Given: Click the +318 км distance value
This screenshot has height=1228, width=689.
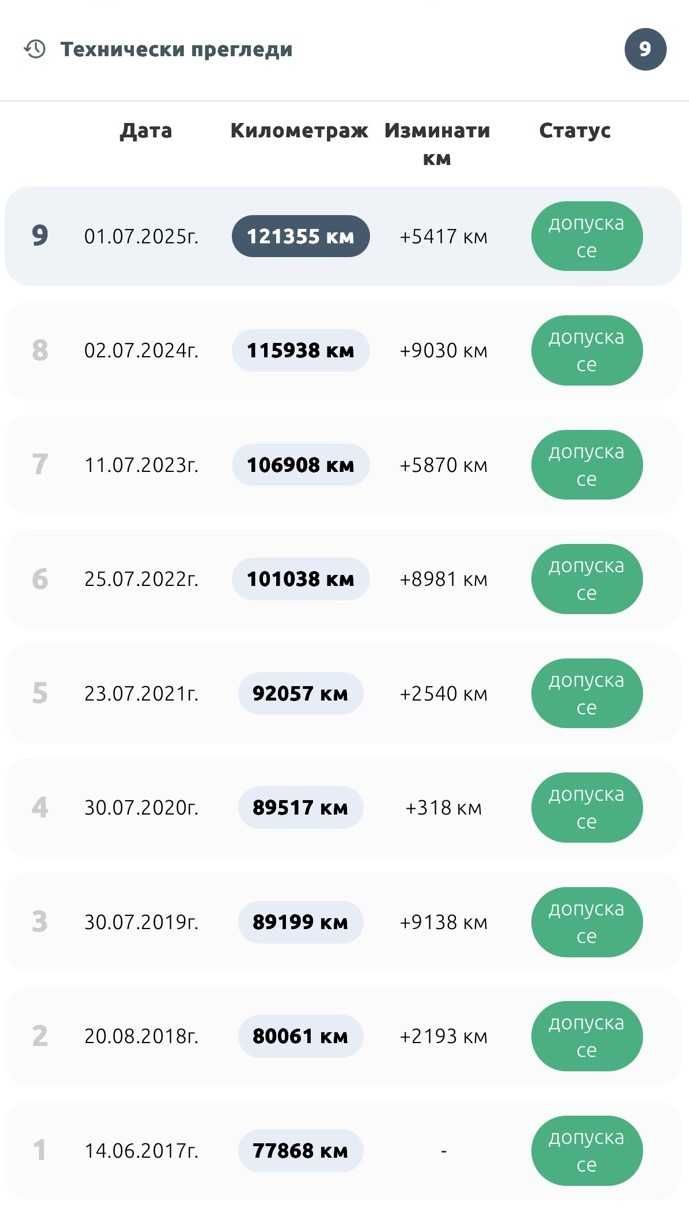Looking at the screenshot, I should 443,807.
